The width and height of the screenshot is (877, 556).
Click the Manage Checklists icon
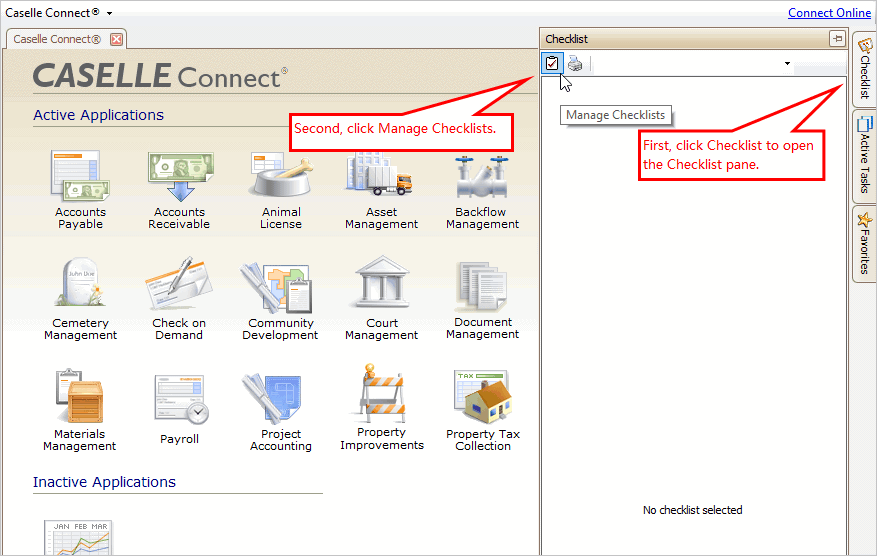tap(552, 63)
